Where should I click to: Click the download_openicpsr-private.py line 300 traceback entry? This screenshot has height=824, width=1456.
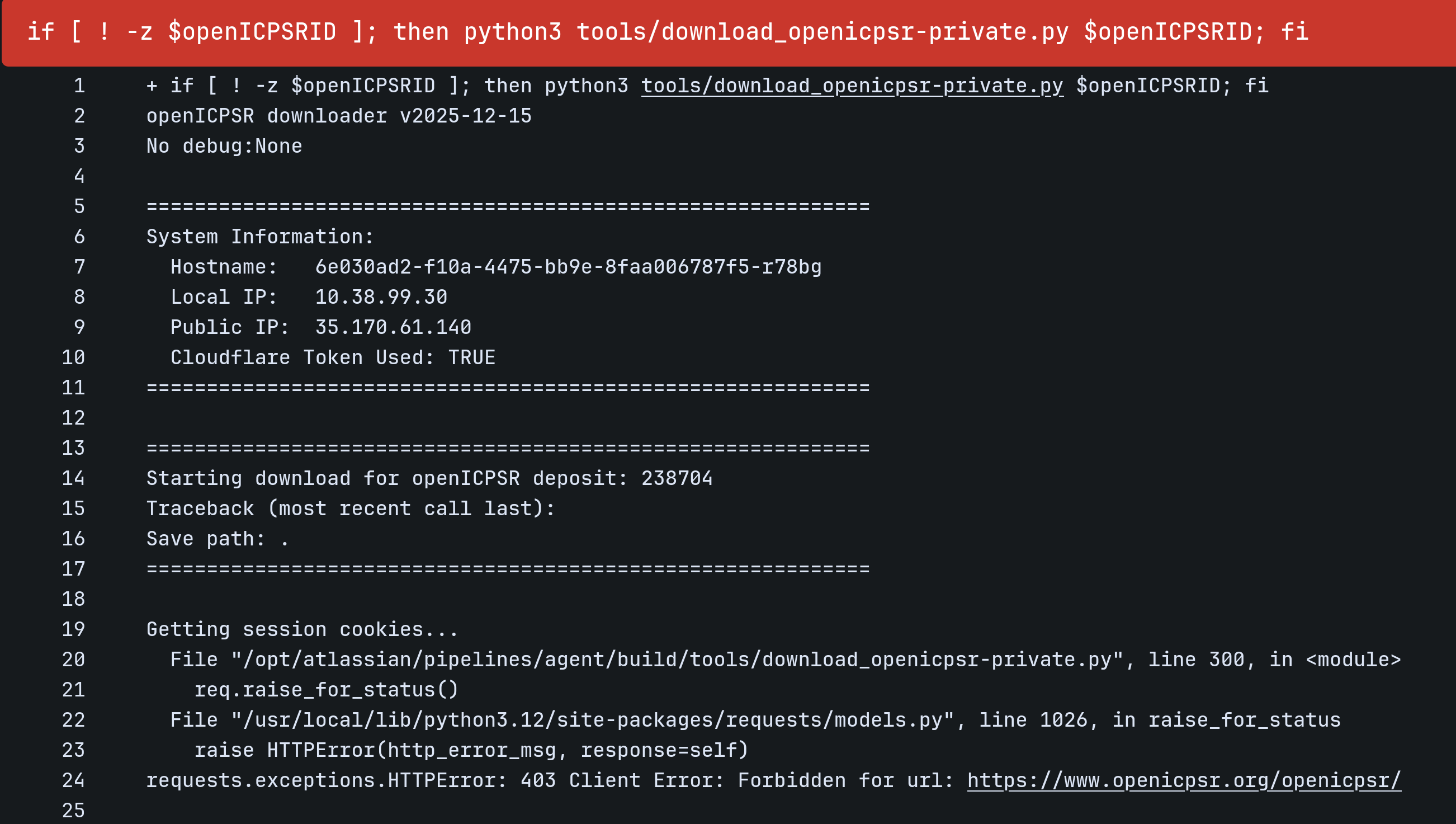click(x=785, y=659)
